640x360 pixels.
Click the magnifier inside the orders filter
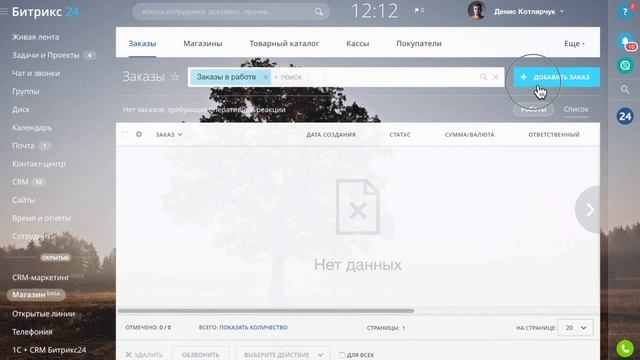[x=483, y=77]
